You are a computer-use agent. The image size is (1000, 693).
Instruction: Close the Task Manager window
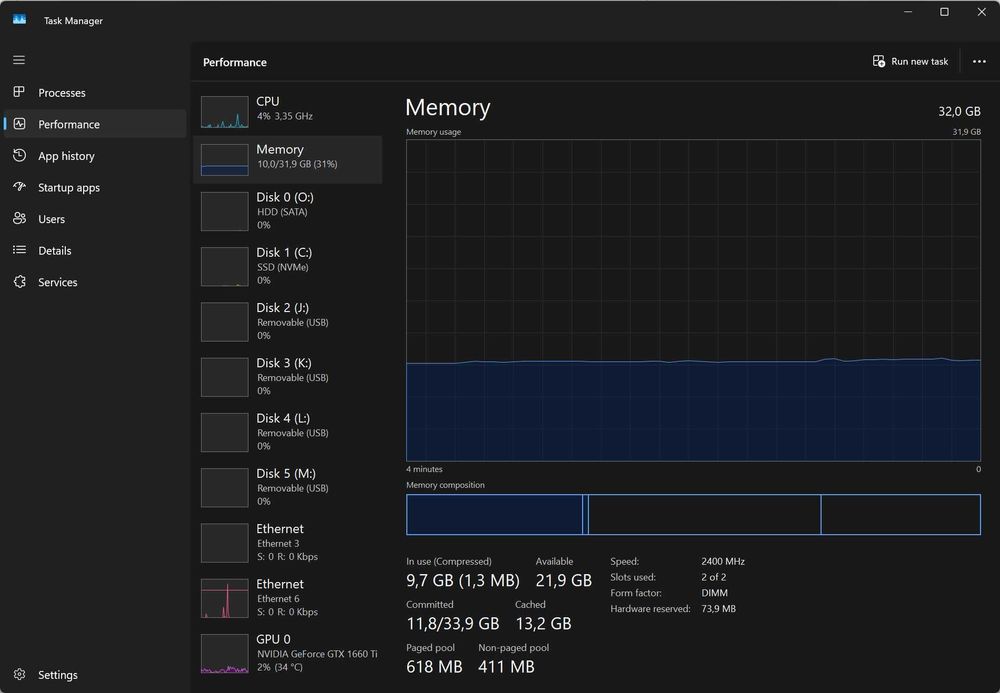coord(982,12)
